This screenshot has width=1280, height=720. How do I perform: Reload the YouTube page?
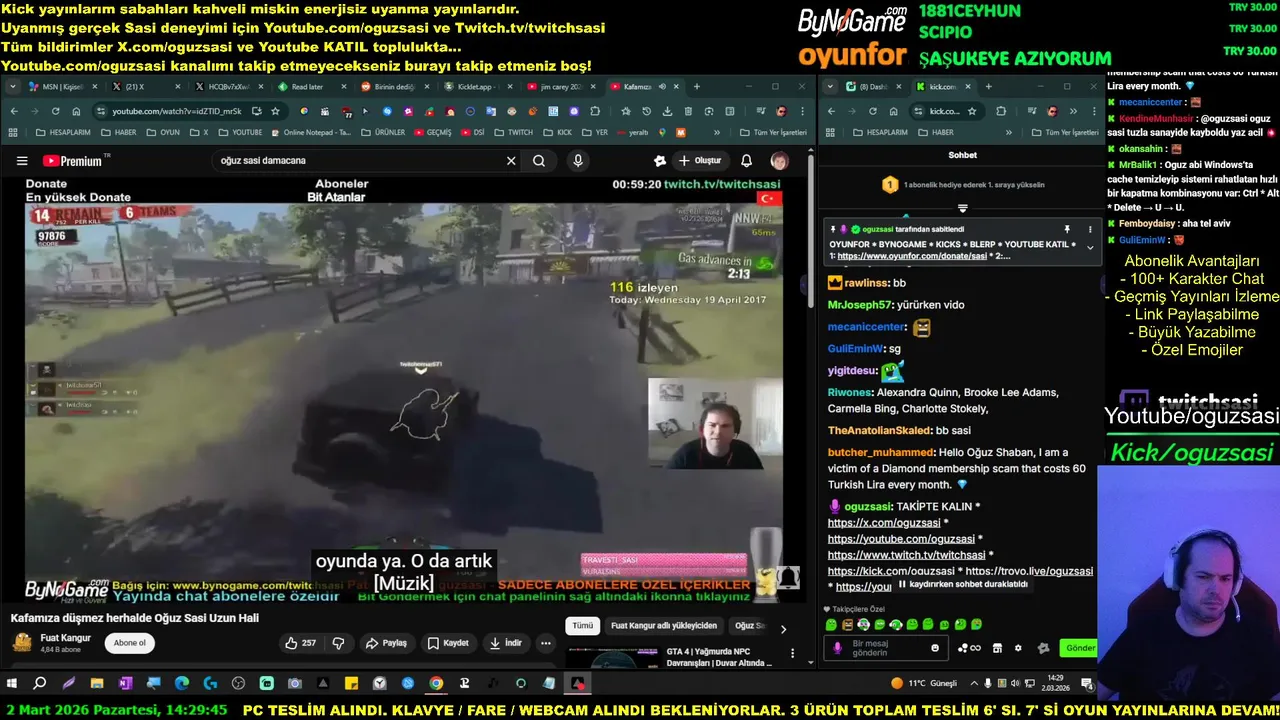coord(55,111)
